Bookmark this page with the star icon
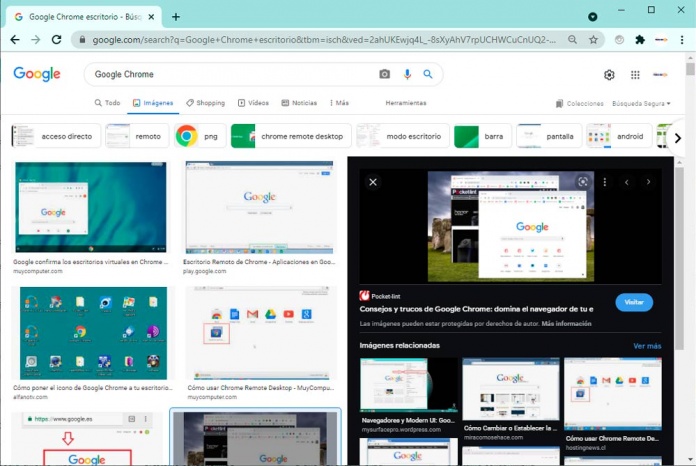 pyautogui.click(x=593, y=40)
